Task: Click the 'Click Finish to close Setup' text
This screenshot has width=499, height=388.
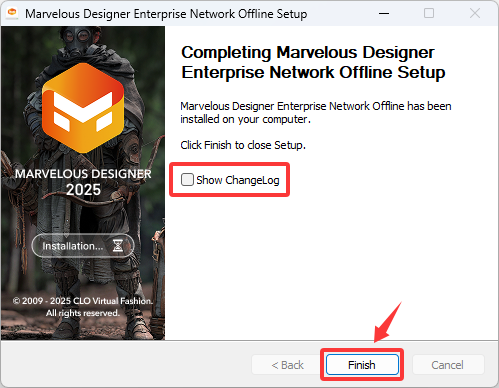Action: [x=243, y=145]
